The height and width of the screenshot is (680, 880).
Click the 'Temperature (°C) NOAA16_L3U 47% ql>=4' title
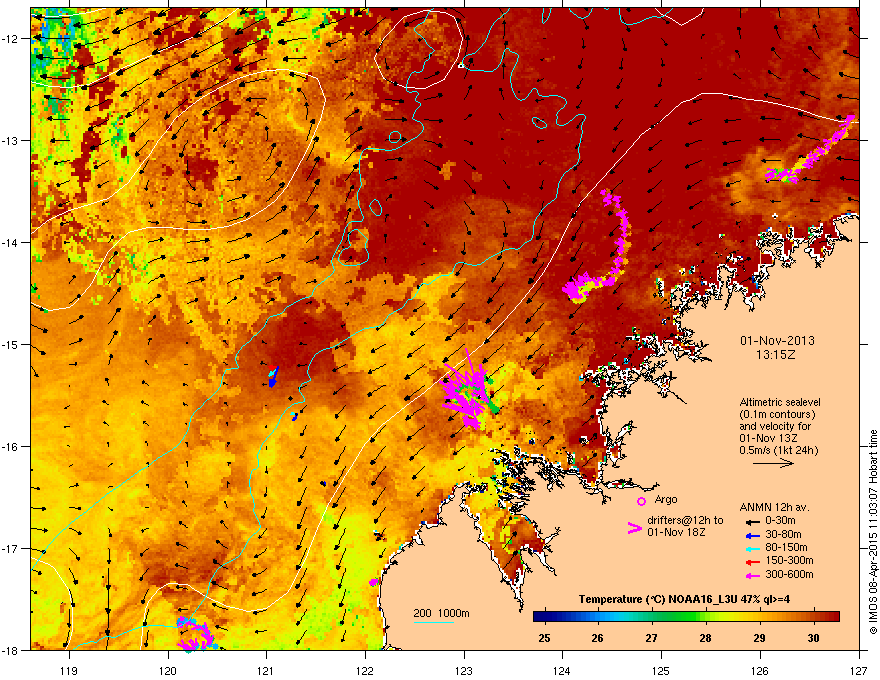click(x=684, y=599)
